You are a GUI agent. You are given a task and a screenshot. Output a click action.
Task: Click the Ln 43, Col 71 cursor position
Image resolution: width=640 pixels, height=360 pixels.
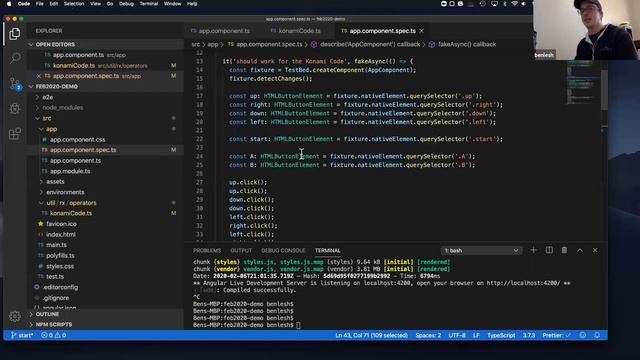(371, 335)
